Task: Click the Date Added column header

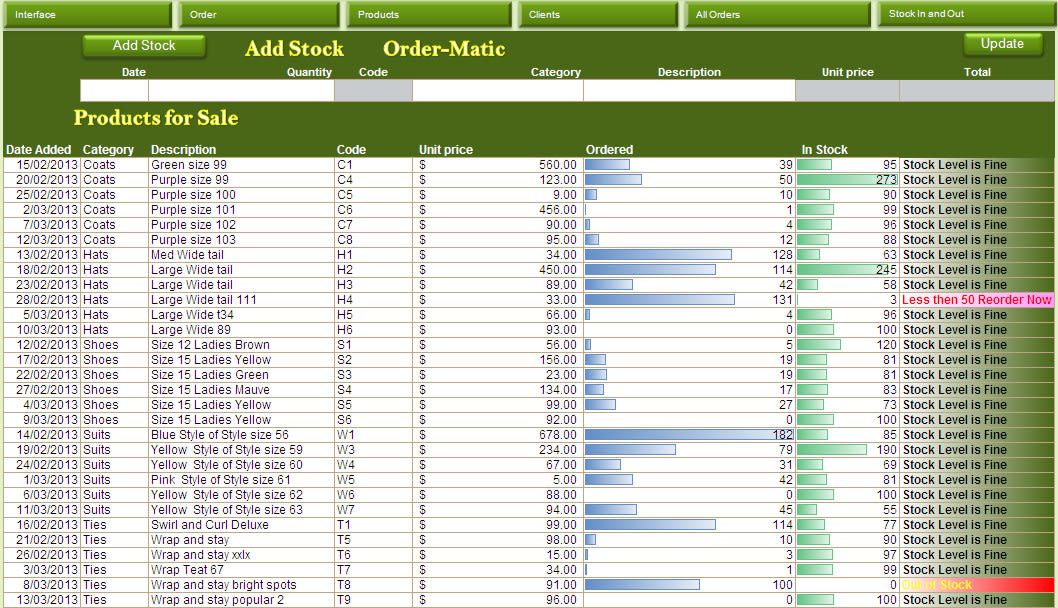Action: [x=39, y=150]
